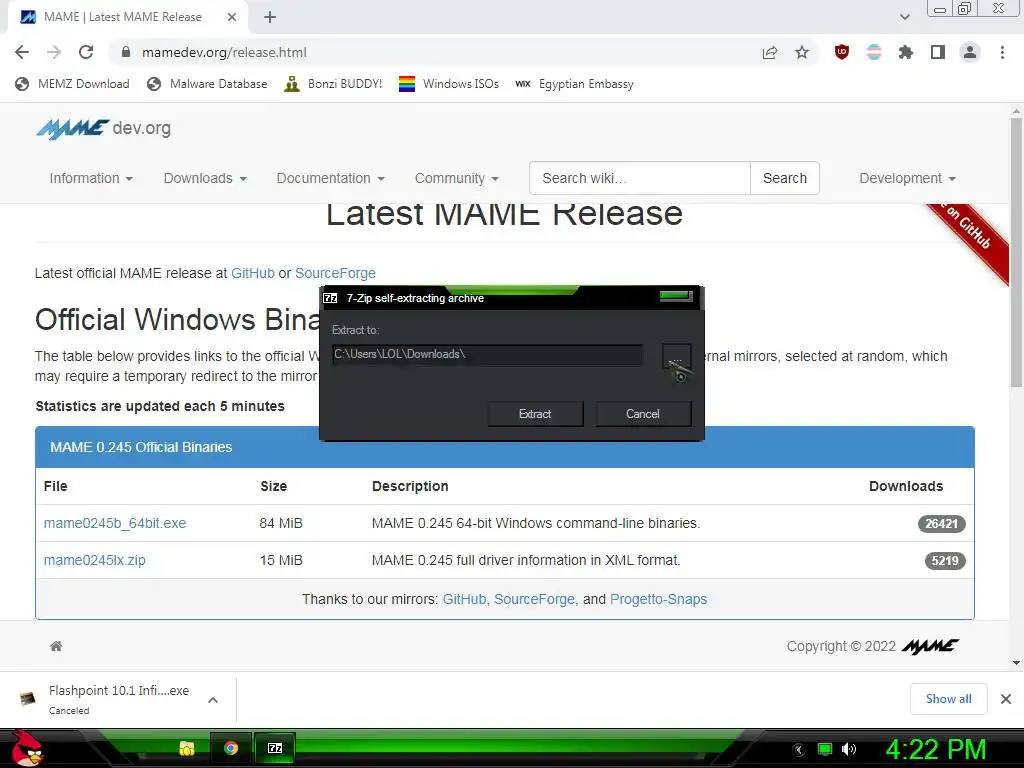Click the striped flag extension icon
This screenshot has width=1024, height=768.
874,52
